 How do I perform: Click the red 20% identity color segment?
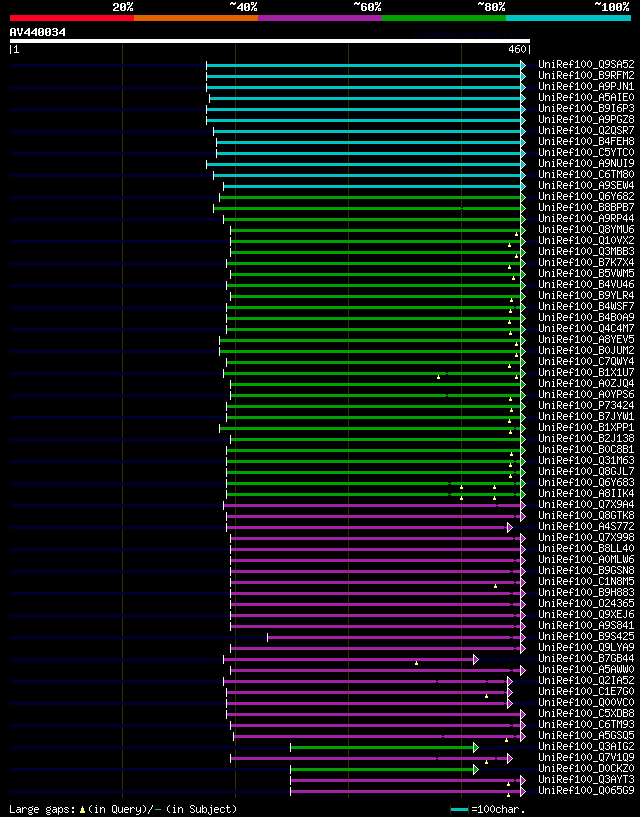pyautogui.click(x=72, y=18)
